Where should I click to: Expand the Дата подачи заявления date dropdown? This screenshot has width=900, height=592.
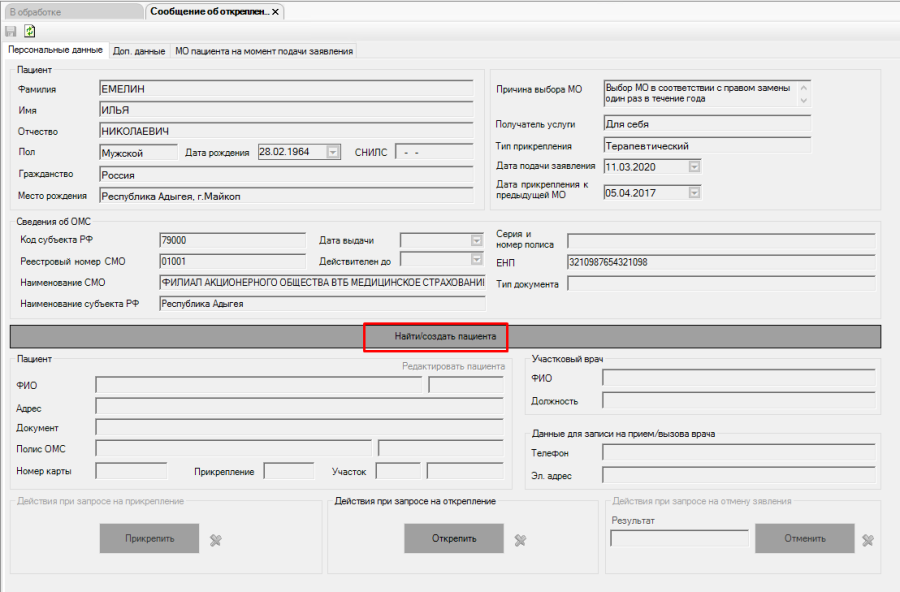click(x=692, y=166)
